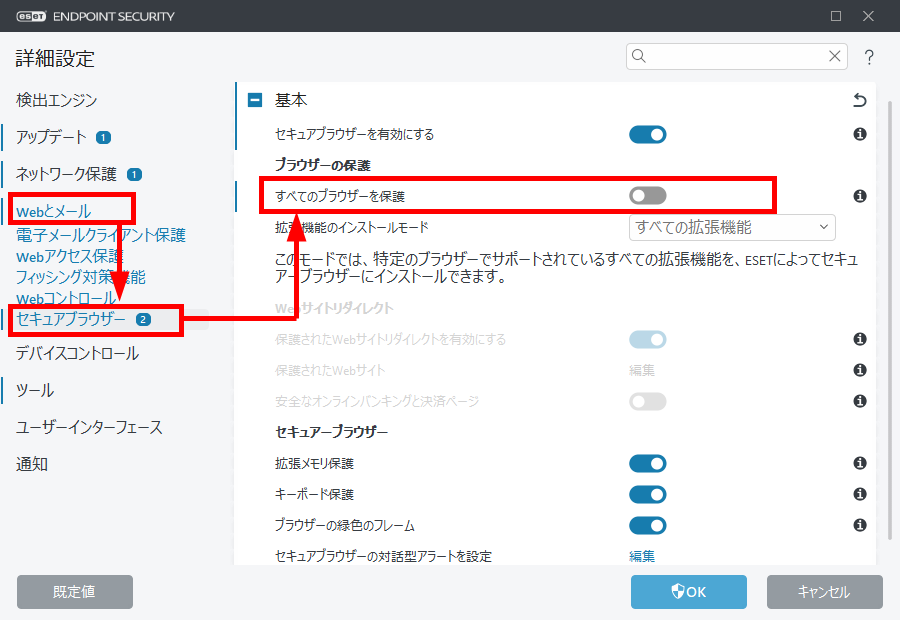Select セキュアブラウザー subsection
Screen dimensions: 900x620
click(70, 319)
